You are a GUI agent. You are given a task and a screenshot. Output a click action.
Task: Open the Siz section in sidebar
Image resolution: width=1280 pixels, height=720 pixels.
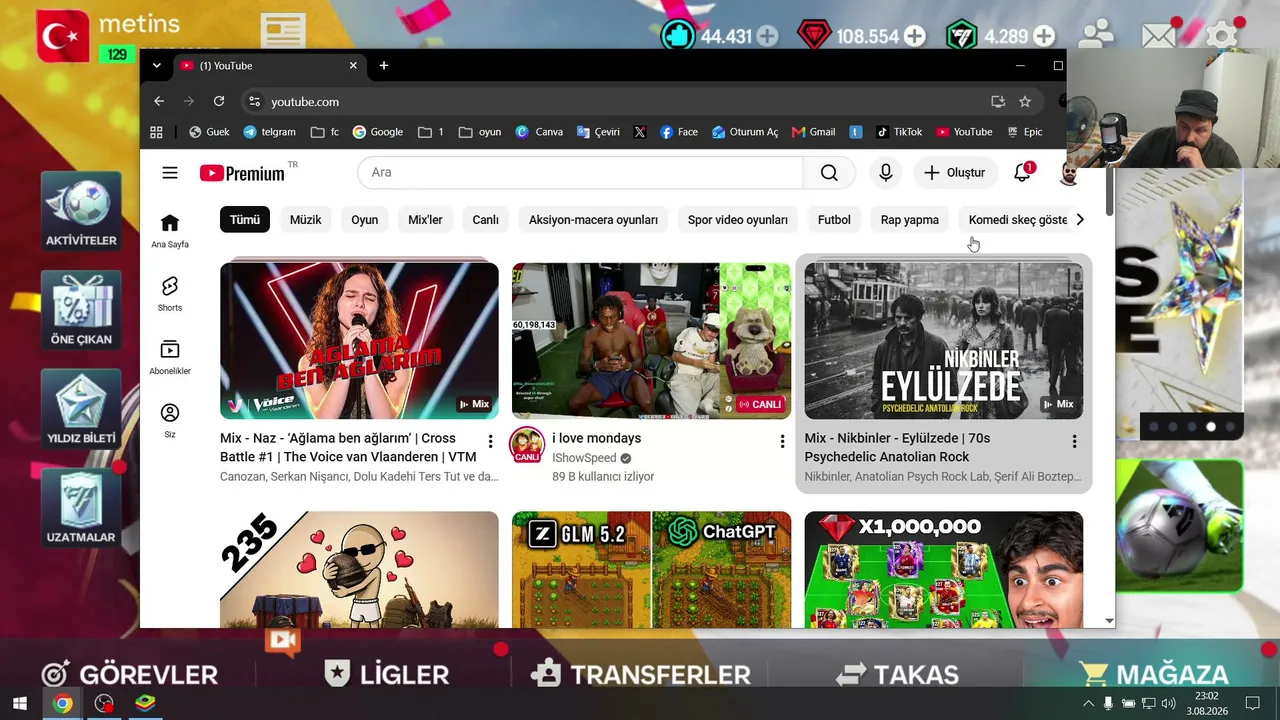[170, 420]
